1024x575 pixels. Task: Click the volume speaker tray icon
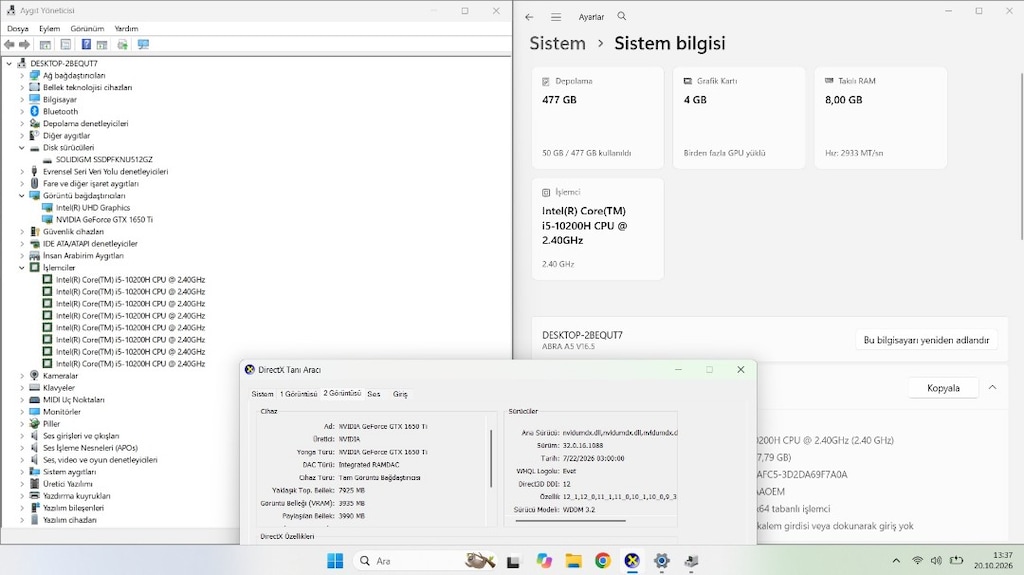936,561
